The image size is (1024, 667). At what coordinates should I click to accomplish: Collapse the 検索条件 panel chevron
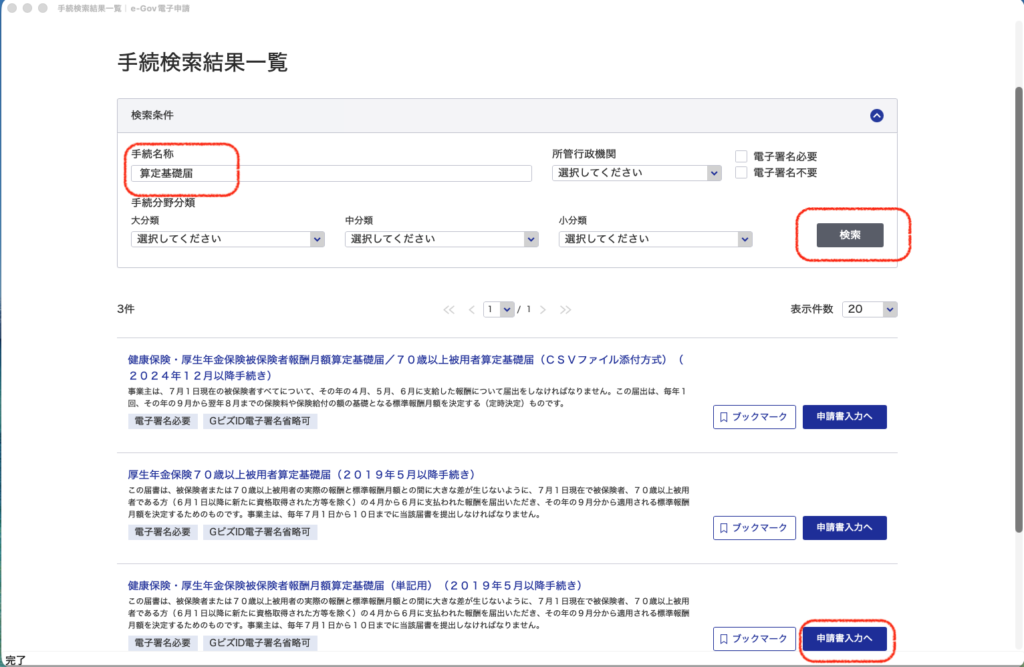876,116
